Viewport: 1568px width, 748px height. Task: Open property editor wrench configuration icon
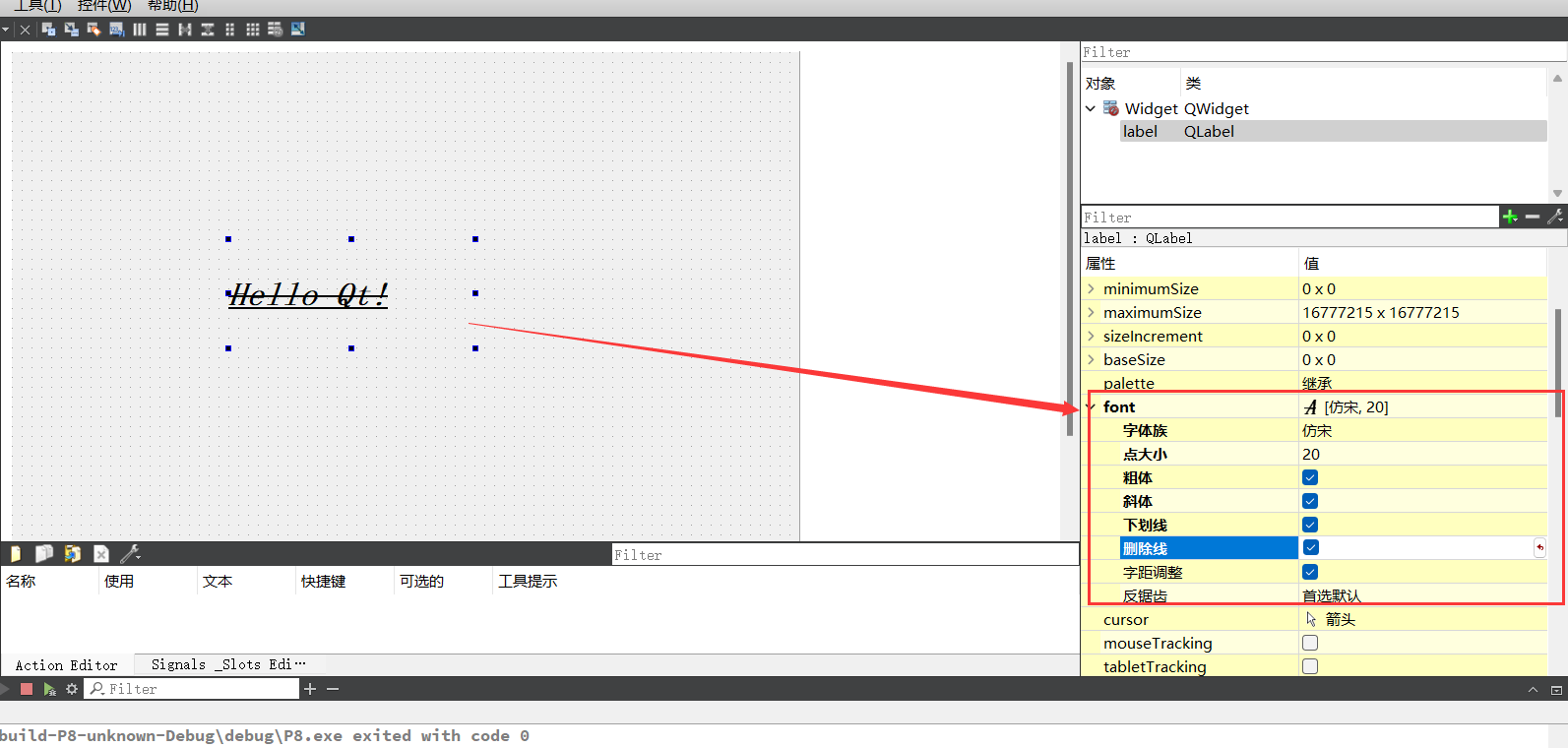1555,217
